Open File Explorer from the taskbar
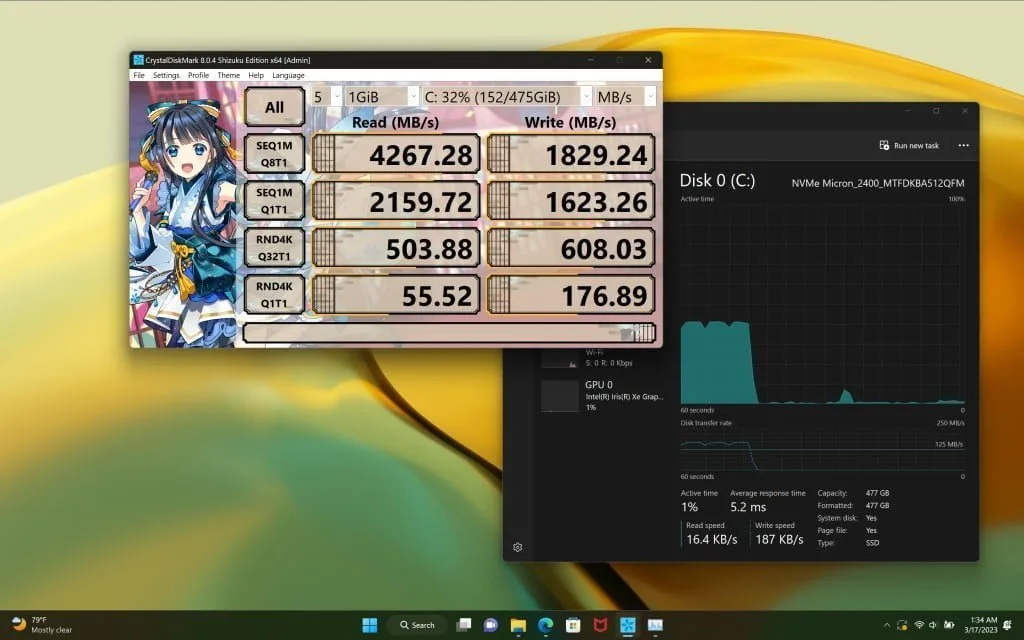Screen dimensions: 1024x640 518,625
